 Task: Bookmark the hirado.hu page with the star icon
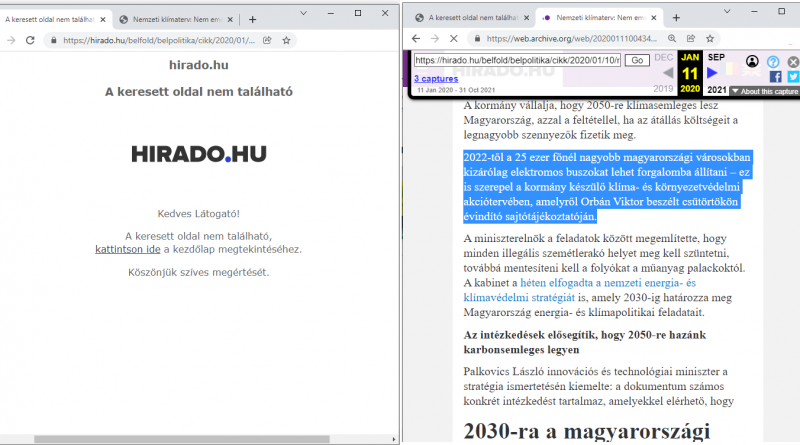tap(286, 40)
